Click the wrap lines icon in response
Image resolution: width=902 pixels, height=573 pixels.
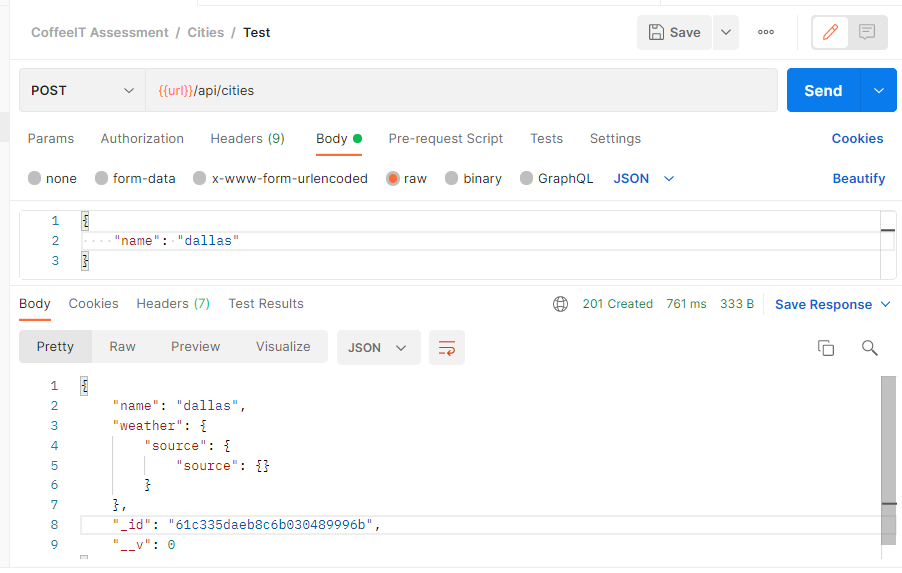click(x=447, y=347)
